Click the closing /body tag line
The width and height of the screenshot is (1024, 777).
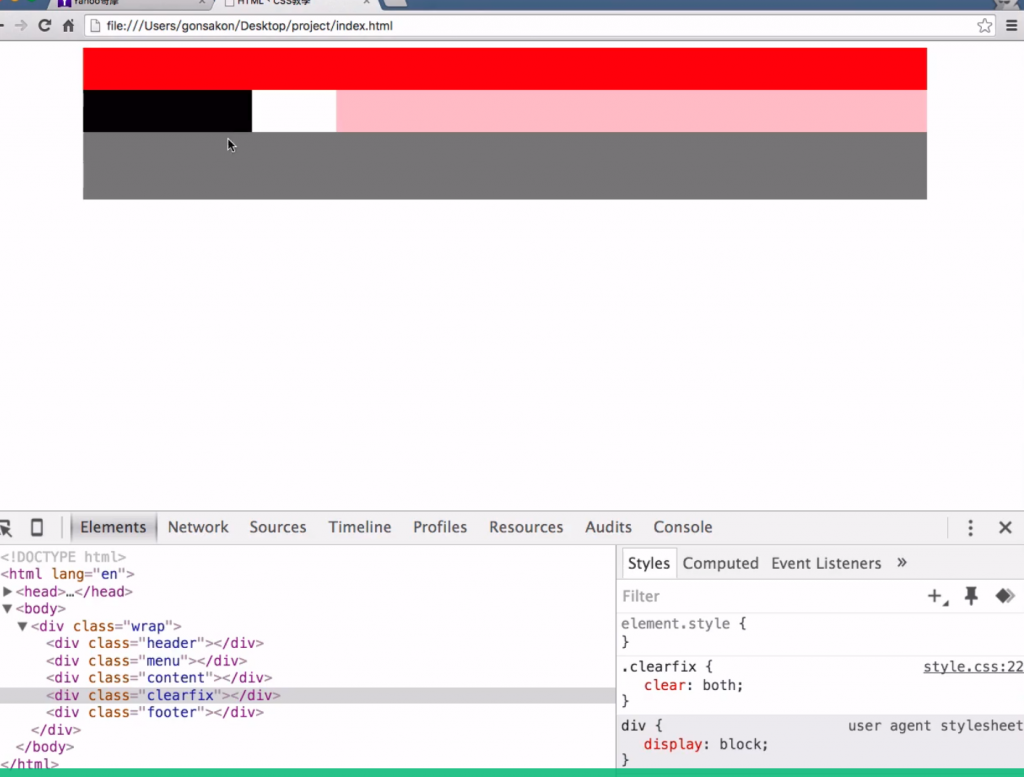coord(44,747)
